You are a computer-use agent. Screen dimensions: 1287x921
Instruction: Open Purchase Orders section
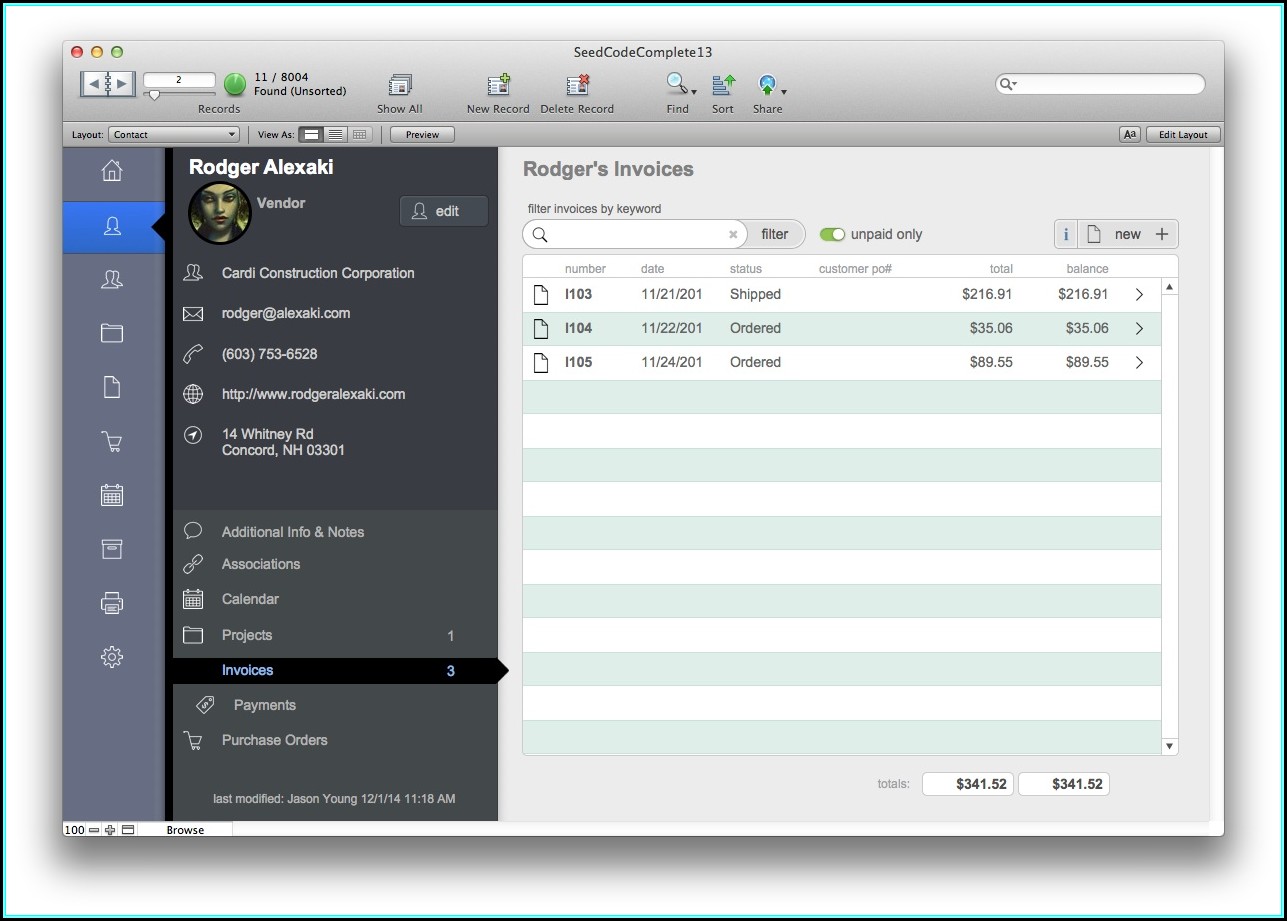(x=274, y=740)
